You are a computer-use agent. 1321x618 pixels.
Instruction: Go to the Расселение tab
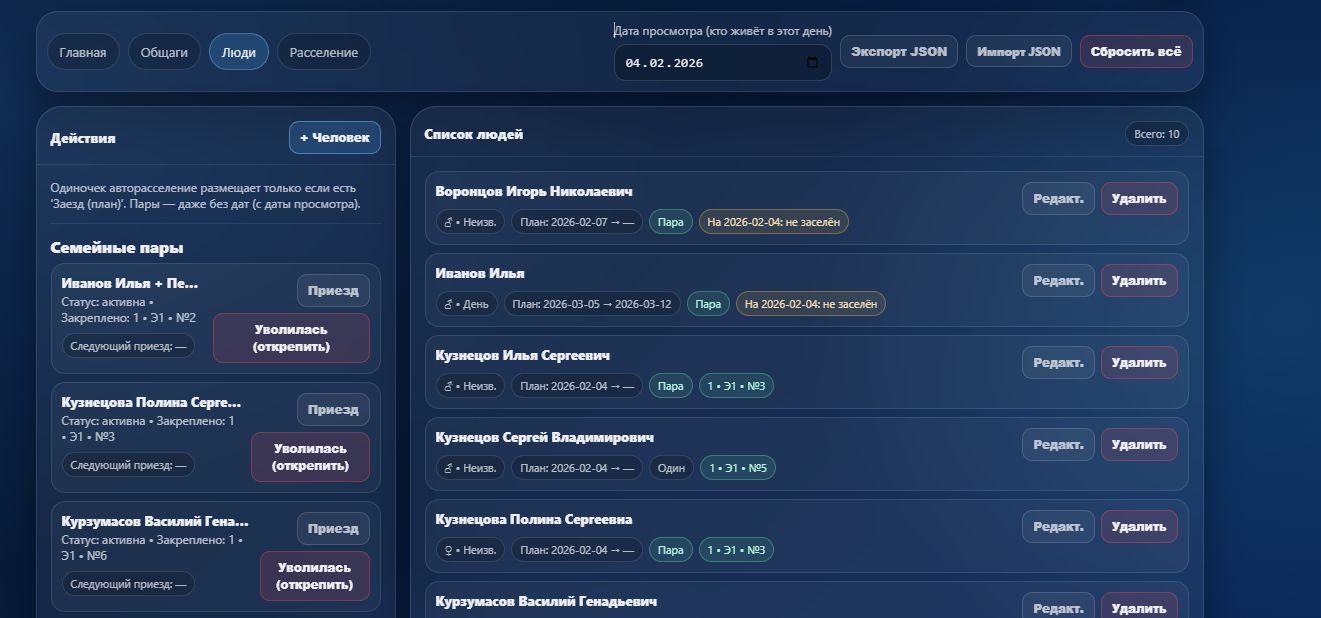(323, 52)
